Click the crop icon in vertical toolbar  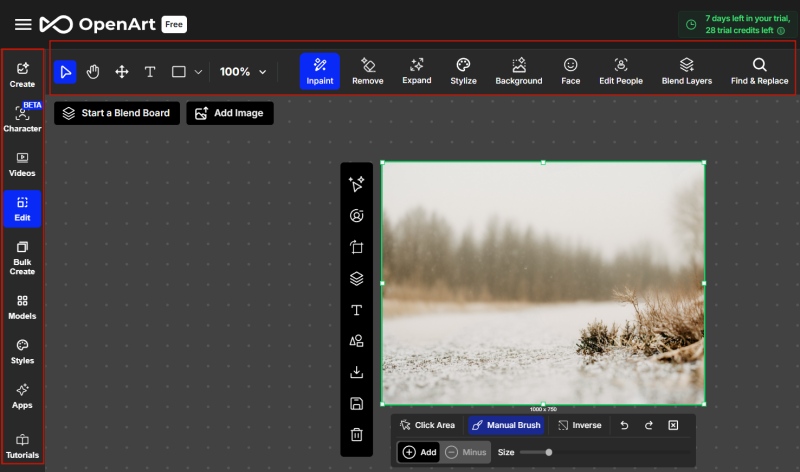356,247
